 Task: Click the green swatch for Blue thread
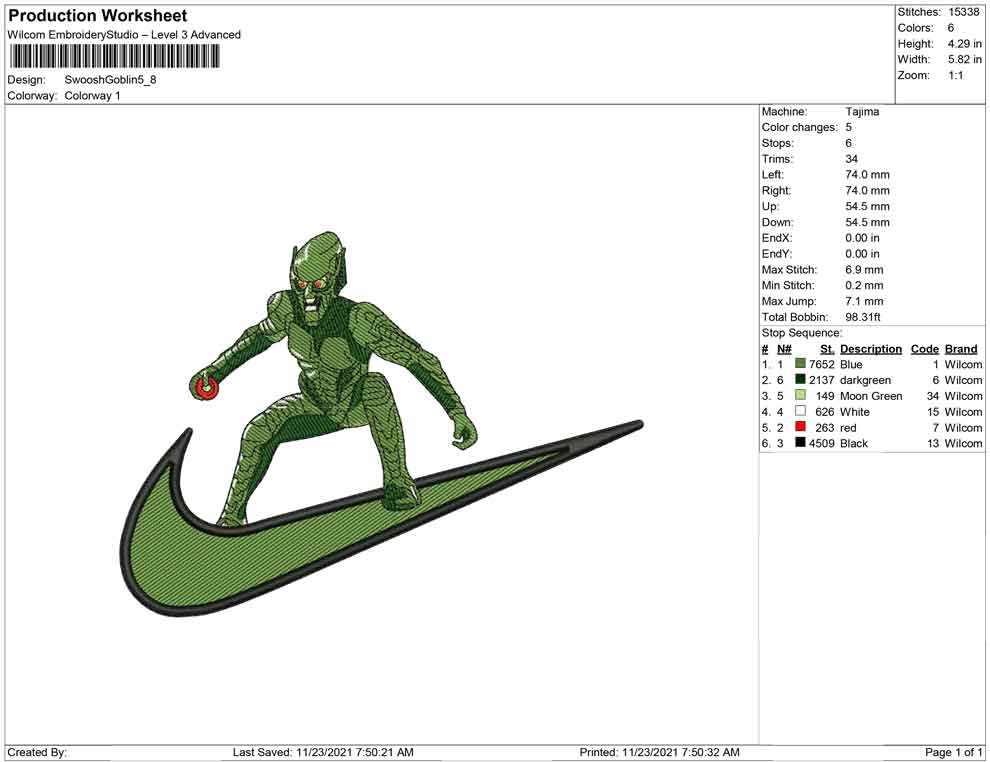801,364
